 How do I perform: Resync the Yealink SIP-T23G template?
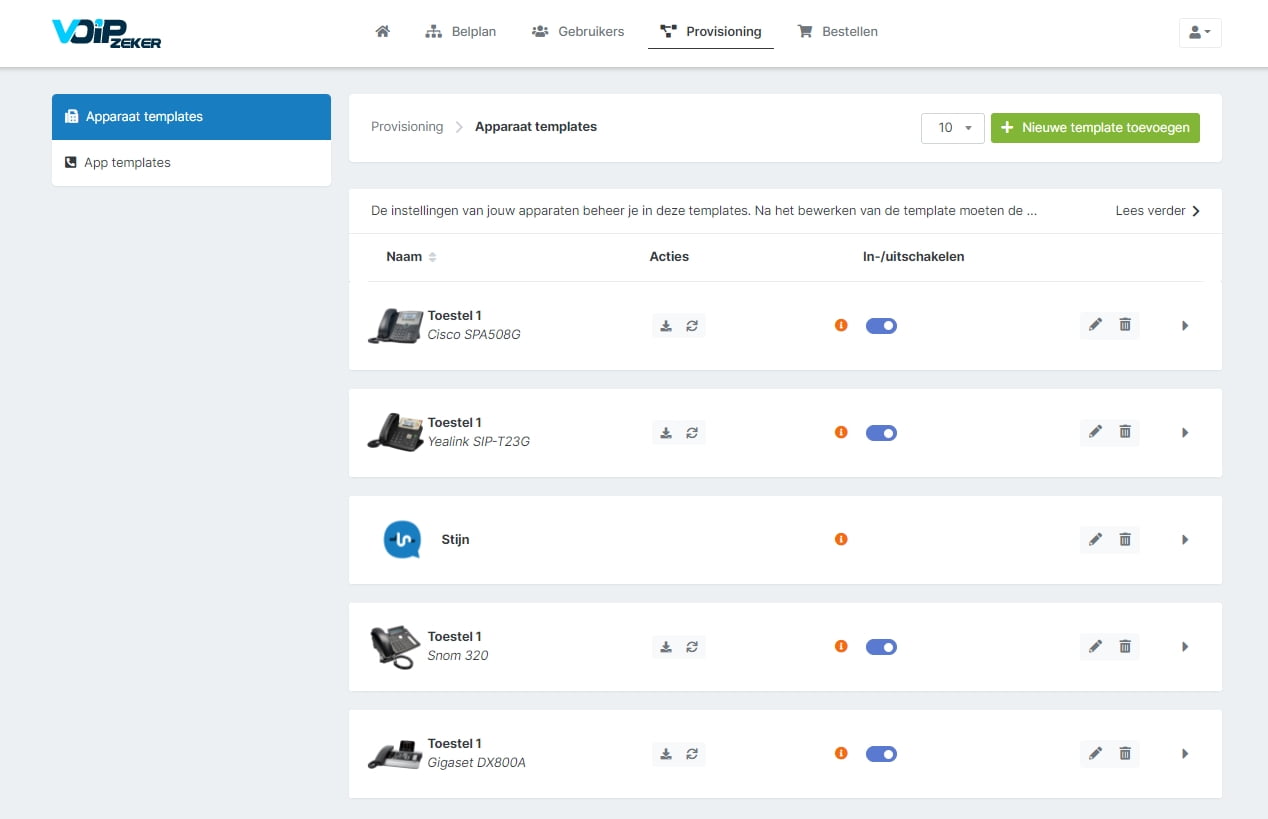tap(692, 433)
